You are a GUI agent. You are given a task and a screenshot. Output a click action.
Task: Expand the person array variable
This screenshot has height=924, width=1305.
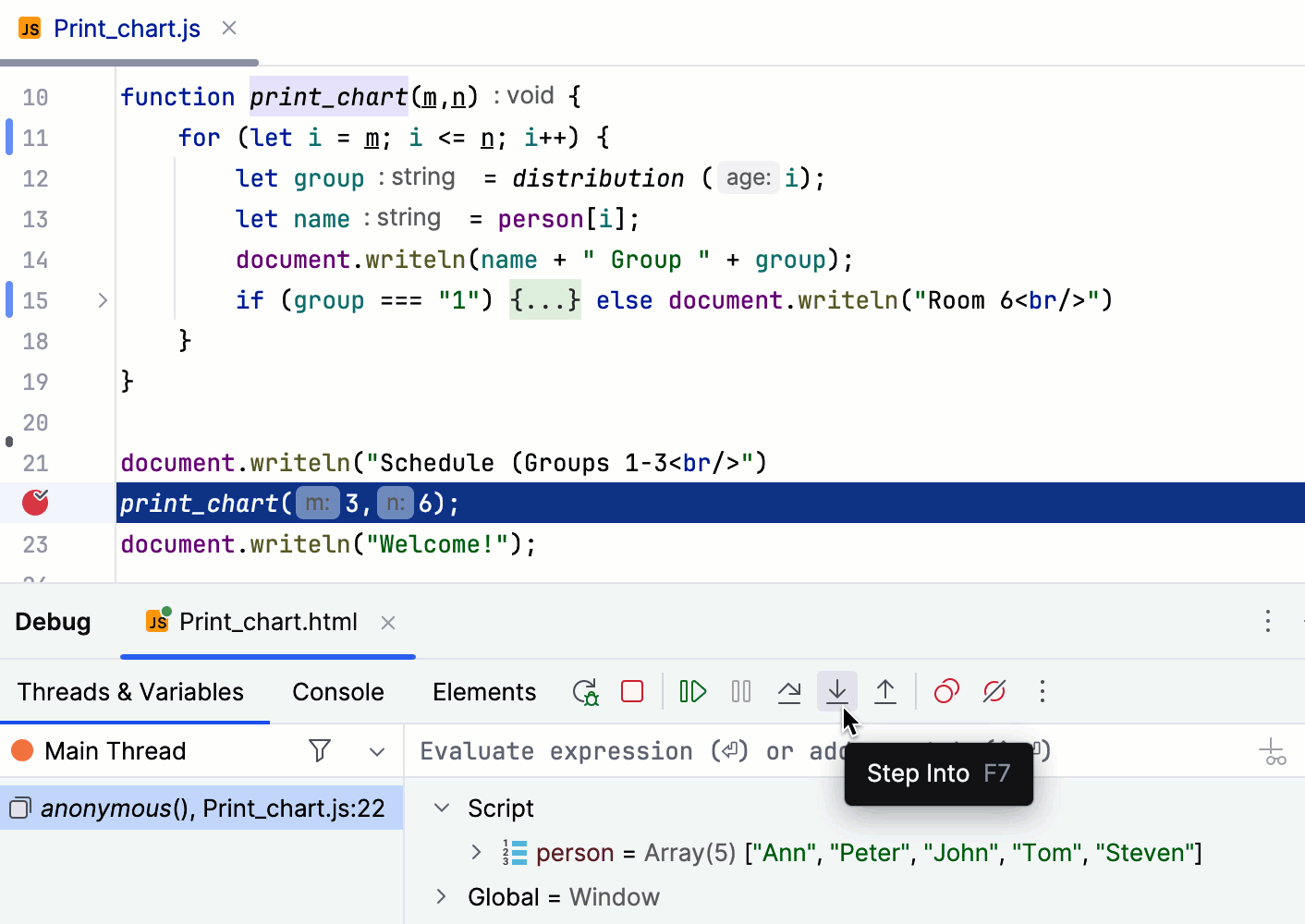coord(476,852)
